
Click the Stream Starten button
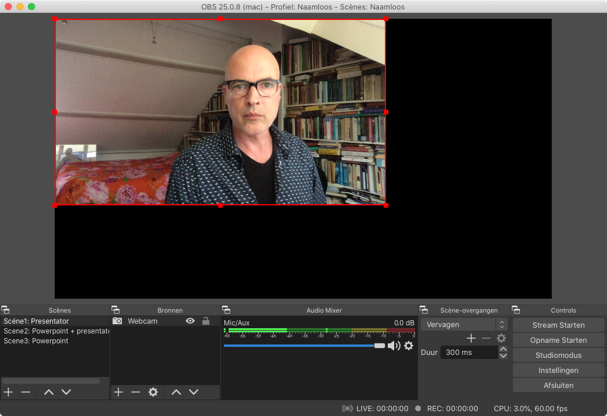pos(558,325)
